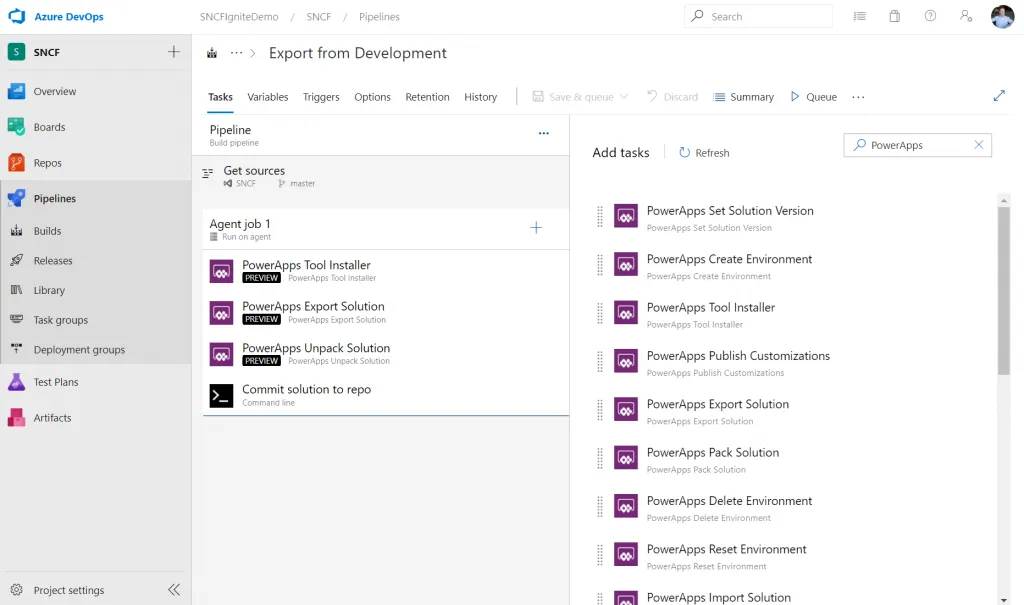Expand the breadcrumb ellipsis
This screenshot has height=605, width=1024.
pos(236,53)
